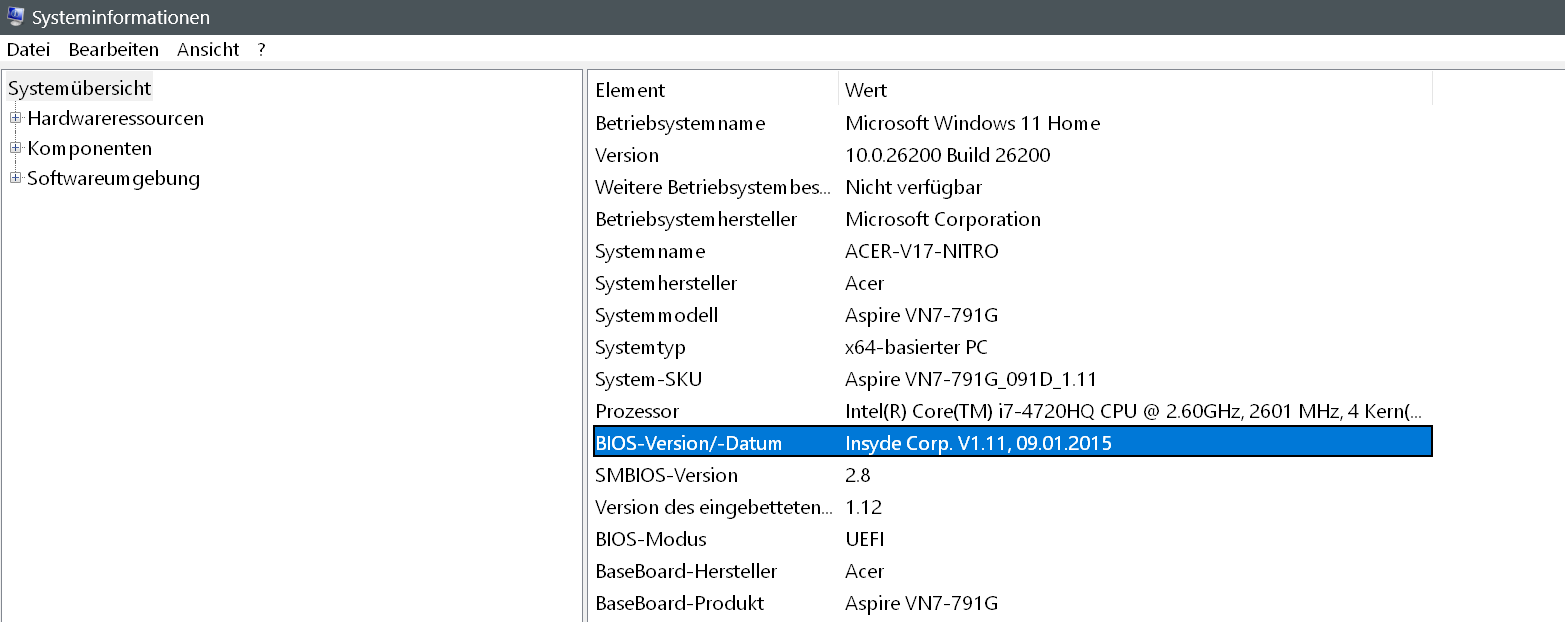This screenshot has height=622, width=1565.
Task: Expand the Softwareumgebung node
Action: pos(15,178)
